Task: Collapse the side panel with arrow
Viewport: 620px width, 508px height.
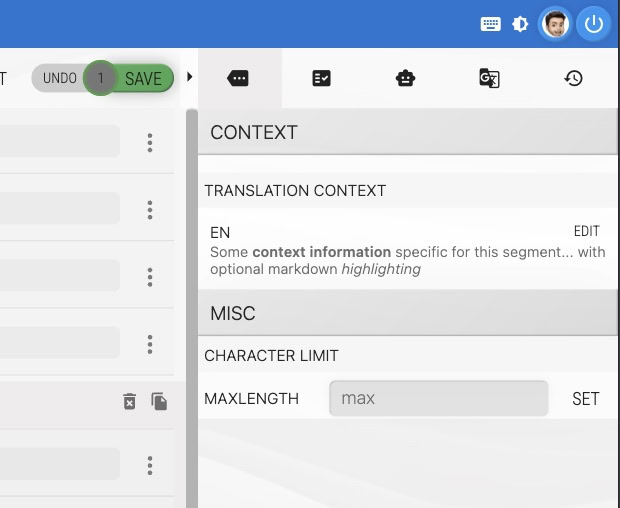Action: (x=190, y=77)
